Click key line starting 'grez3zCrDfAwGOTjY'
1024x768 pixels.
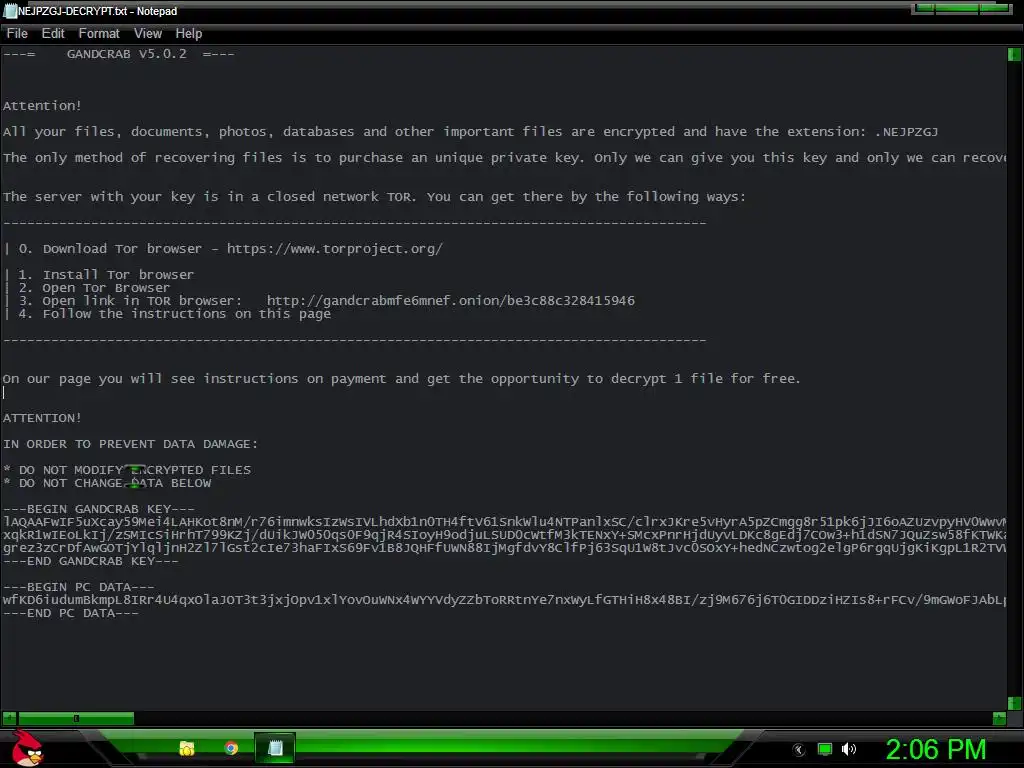click(x=504, y=548)
